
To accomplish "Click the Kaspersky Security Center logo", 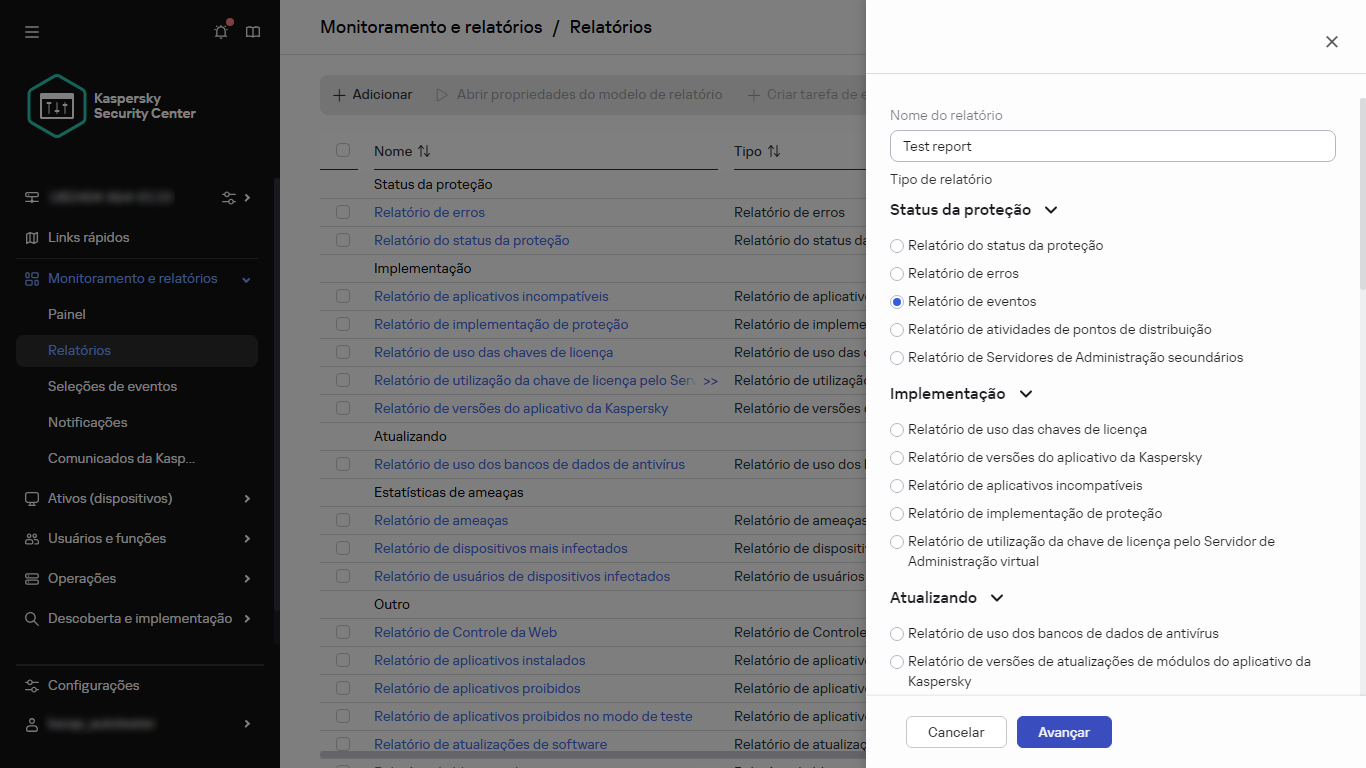I will point(57,105).
